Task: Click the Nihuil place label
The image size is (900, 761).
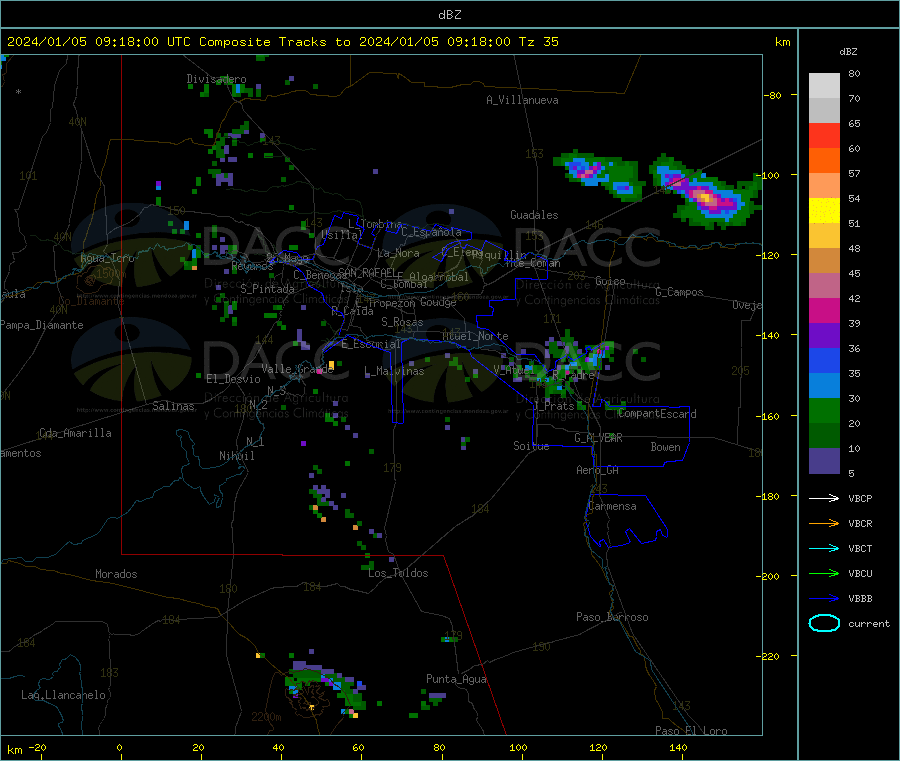Action: (236, 456)
